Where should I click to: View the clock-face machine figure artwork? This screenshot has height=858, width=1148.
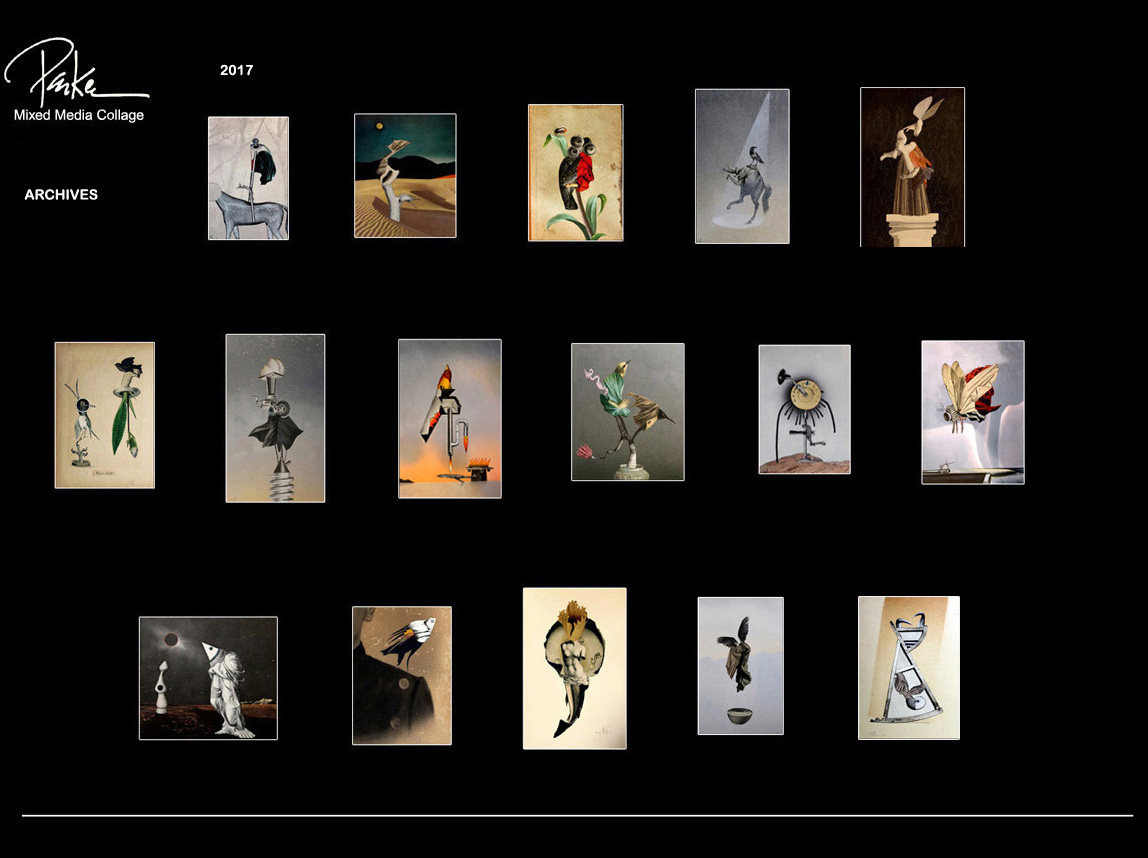pos(804,409)
